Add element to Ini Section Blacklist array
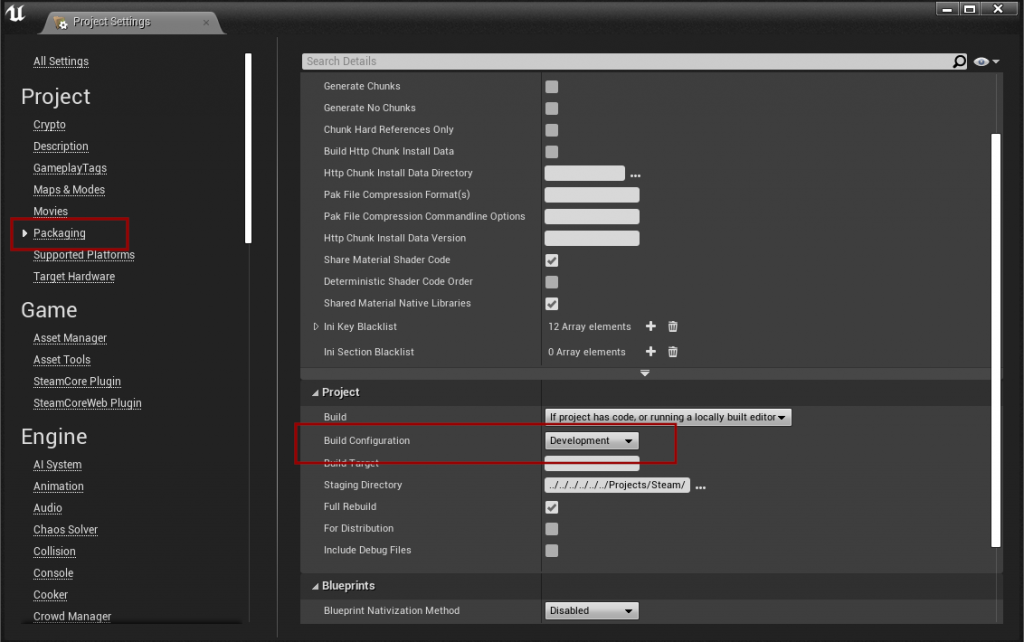This screenshot has width=1024, height=642. pyautogui.click(x=651, y=352)
